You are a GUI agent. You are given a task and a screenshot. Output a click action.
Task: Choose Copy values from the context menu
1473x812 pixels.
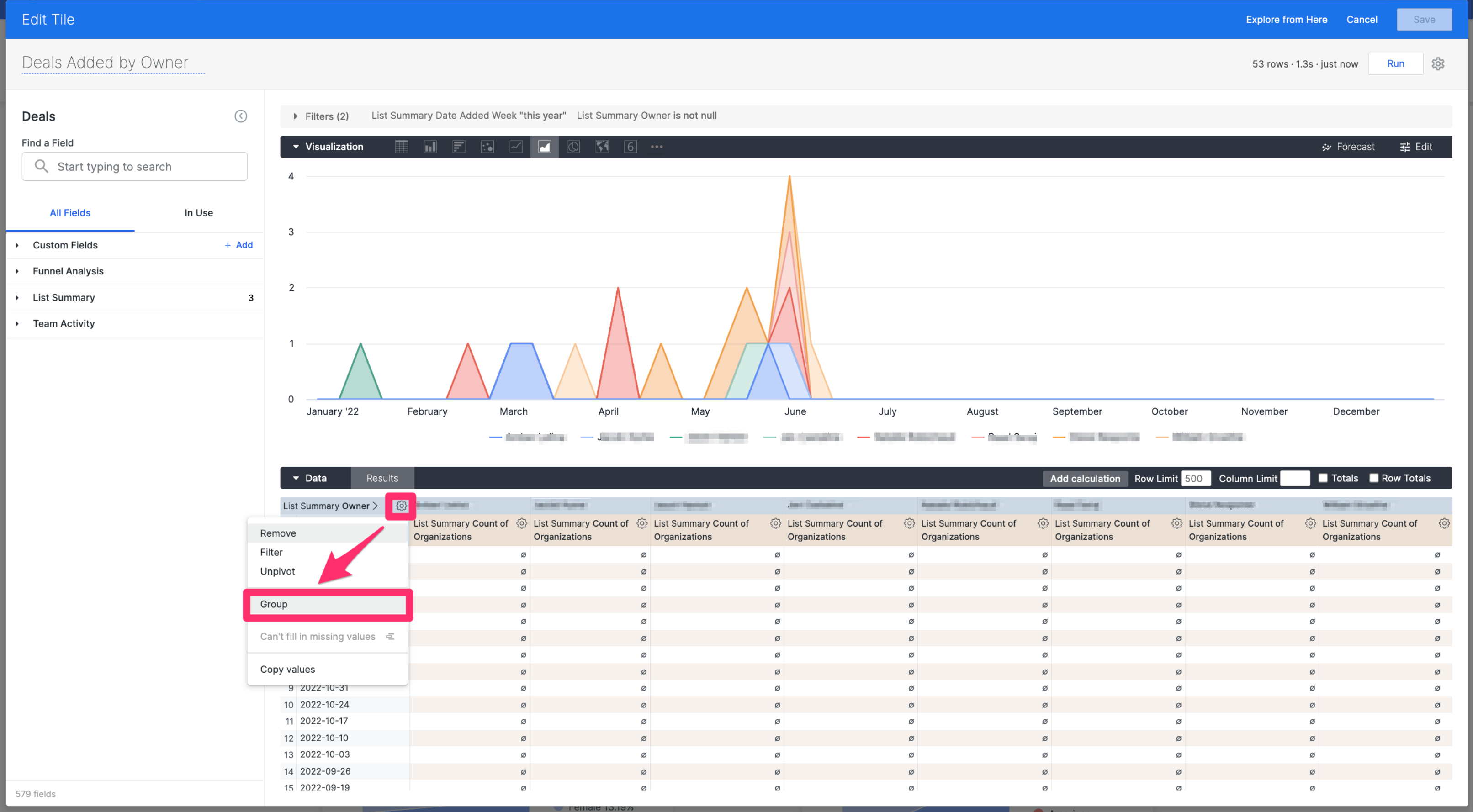[327, 669]
